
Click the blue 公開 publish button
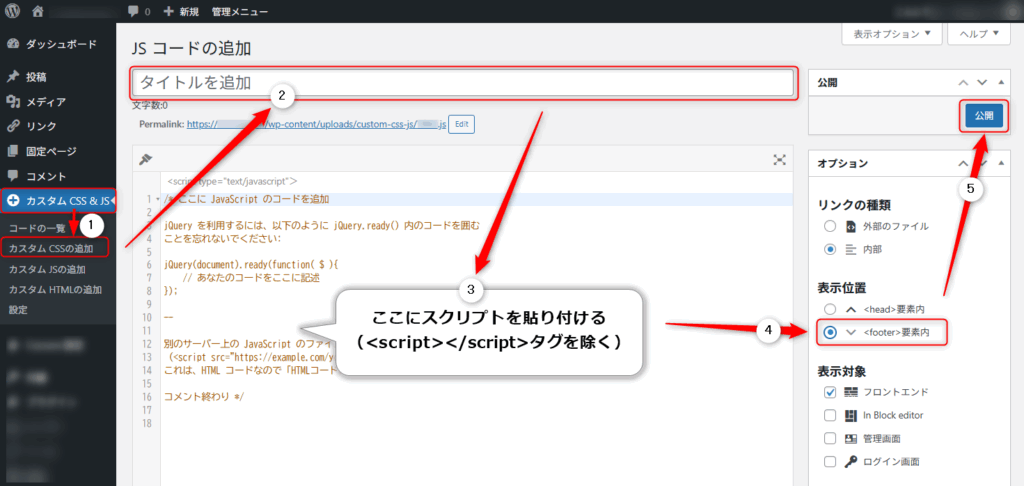984,116
